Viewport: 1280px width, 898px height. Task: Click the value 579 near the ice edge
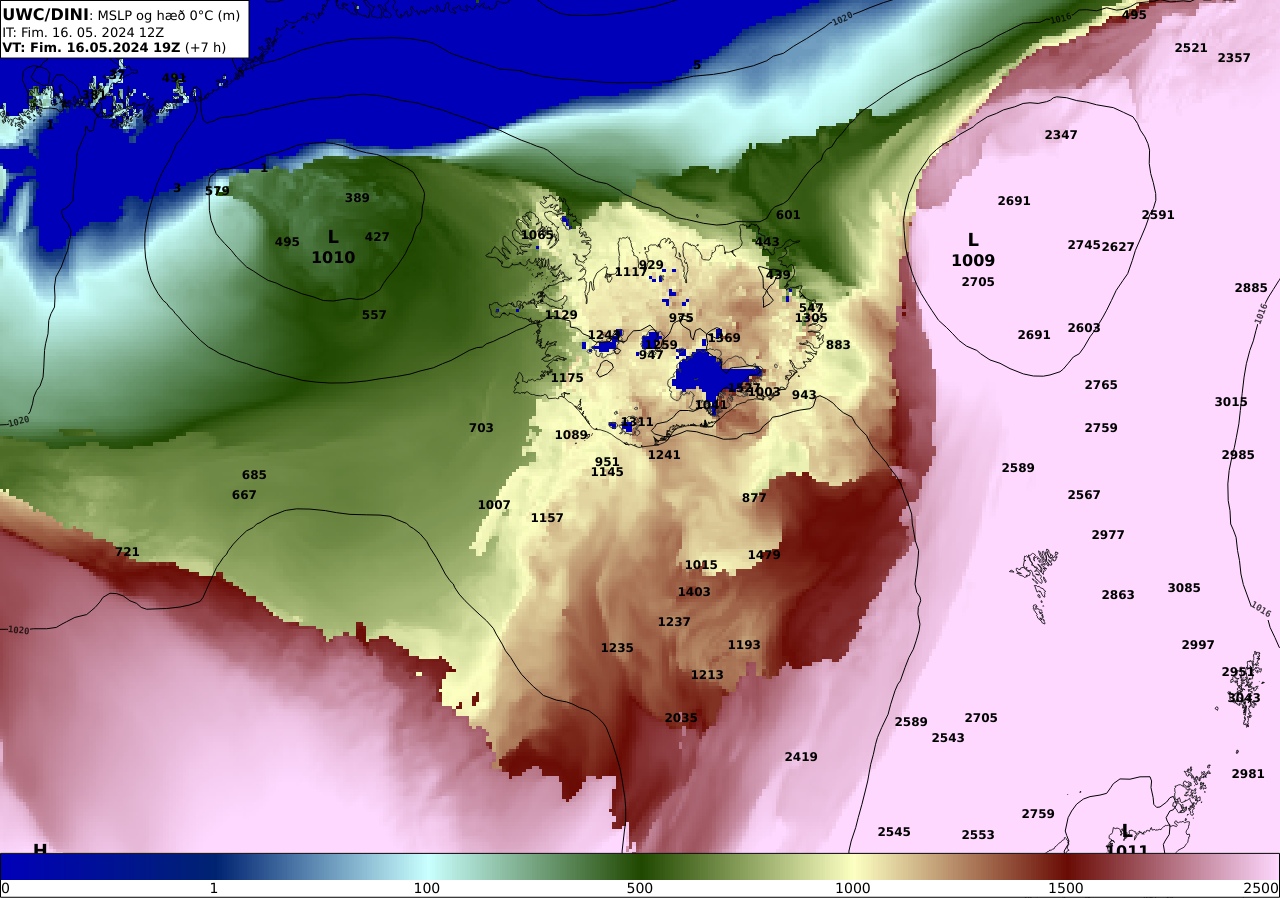coord(217,191)
